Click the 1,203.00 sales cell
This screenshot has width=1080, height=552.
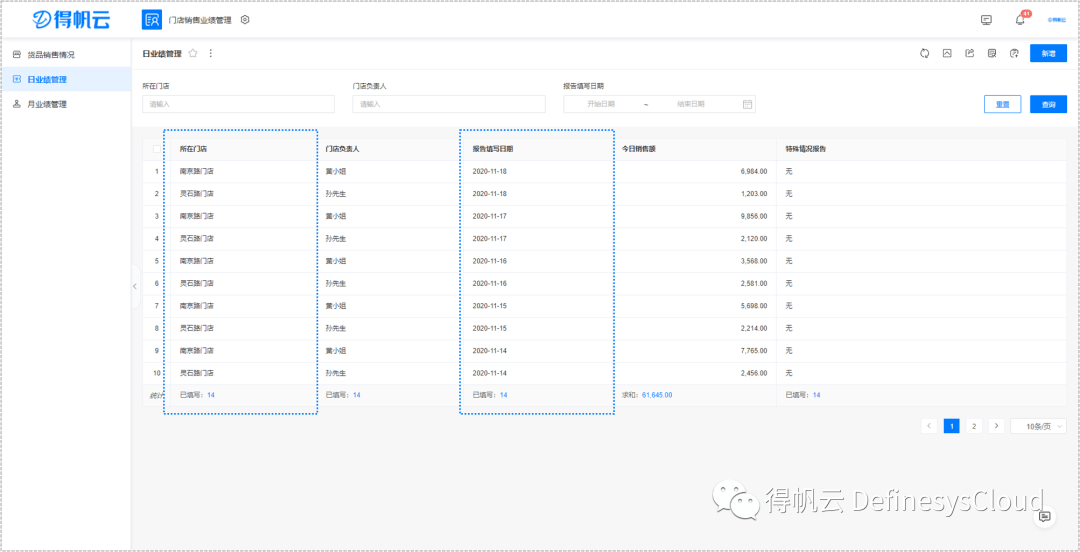coord(754,194)
